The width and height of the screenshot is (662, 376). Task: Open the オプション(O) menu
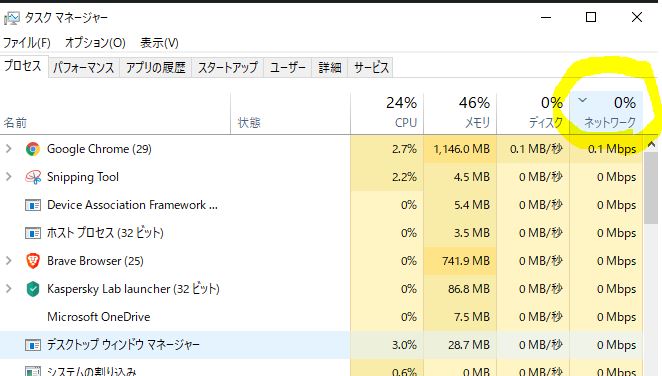point(95,43)
